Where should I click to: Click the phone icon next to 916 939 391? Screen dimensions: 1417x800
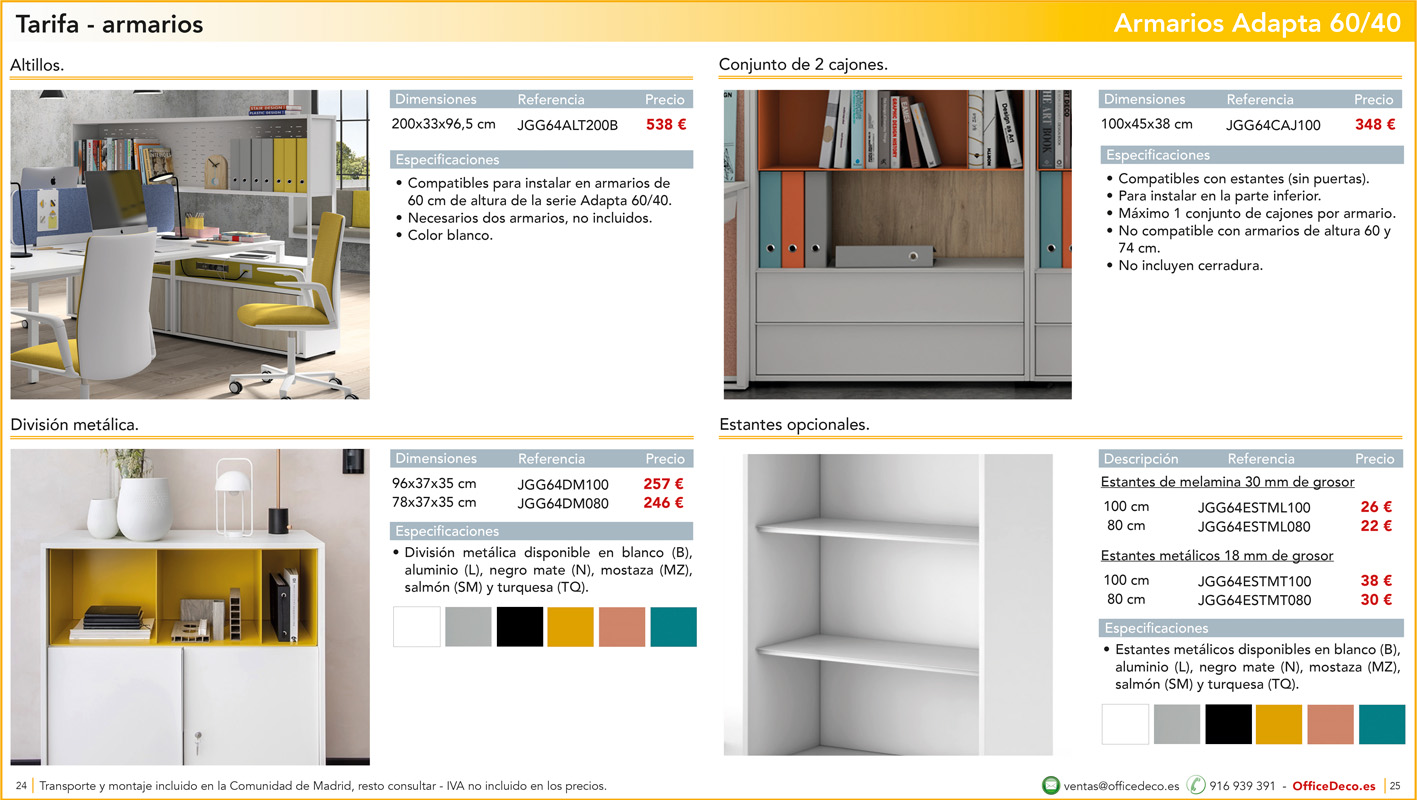click(x=1196, y=785)
